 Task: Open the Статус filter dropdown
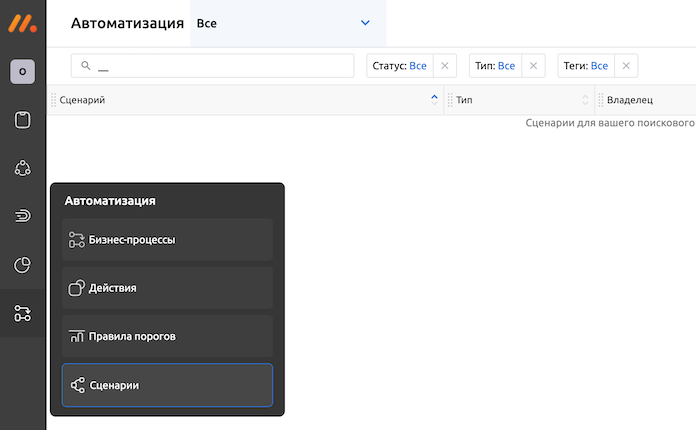pos(399,66)
